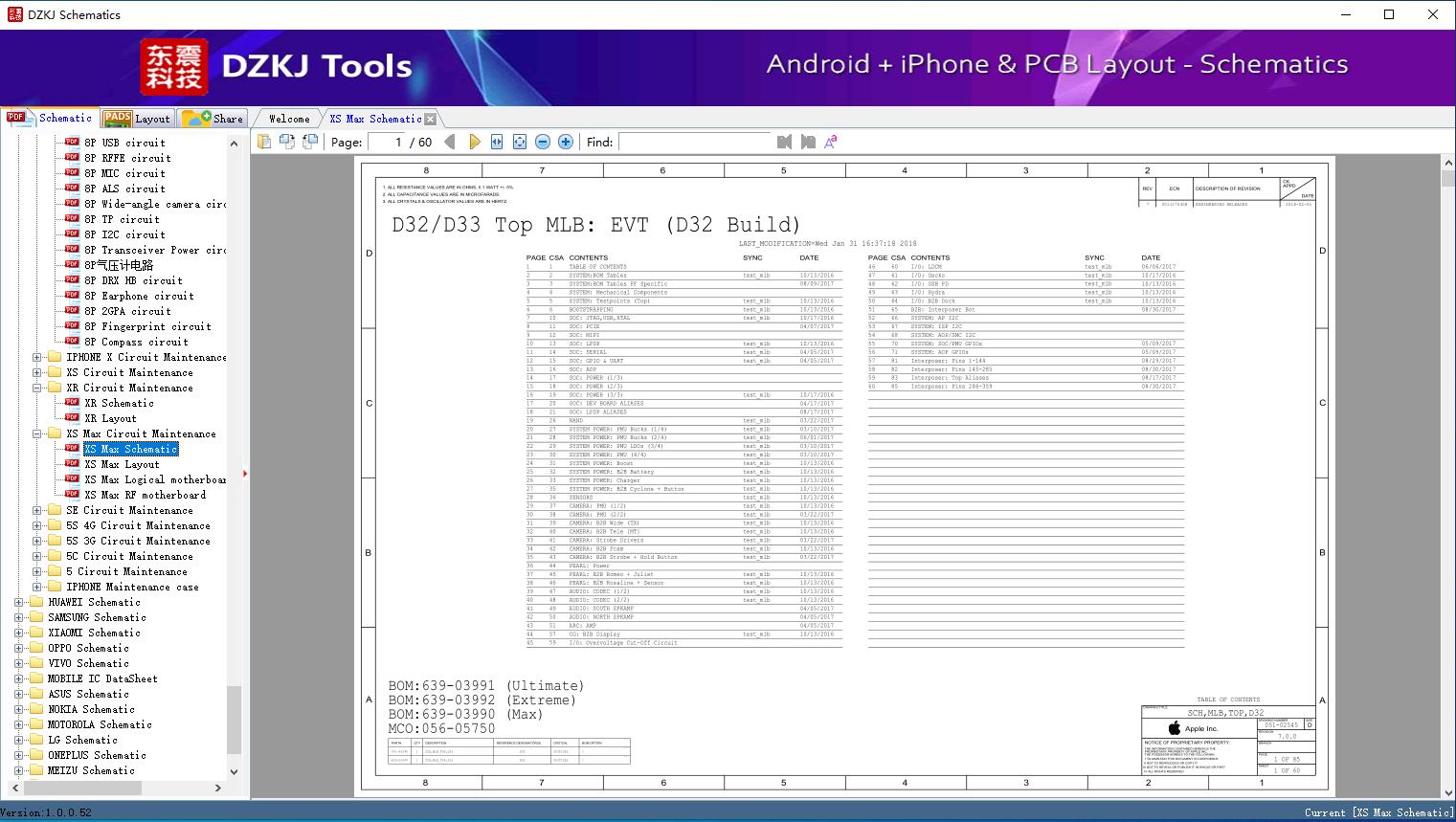This screenshot has width=1456, height=822.
Task: Select MOTOROLA Schematic in the tree
Action: coord(100,724)
